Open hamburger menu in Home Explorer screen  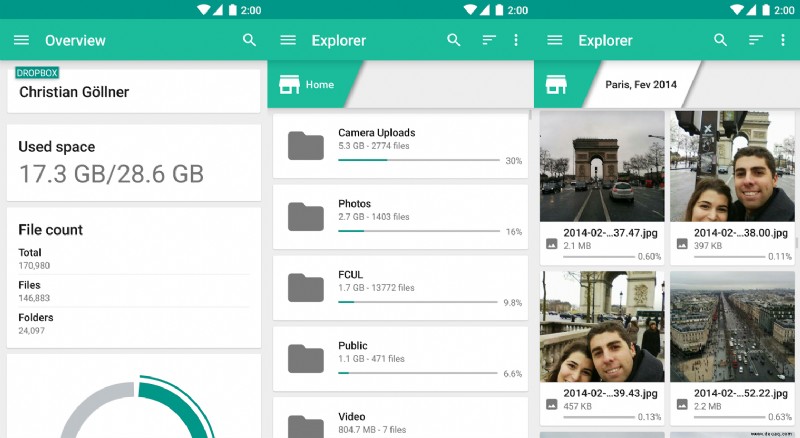coord(288,40)
